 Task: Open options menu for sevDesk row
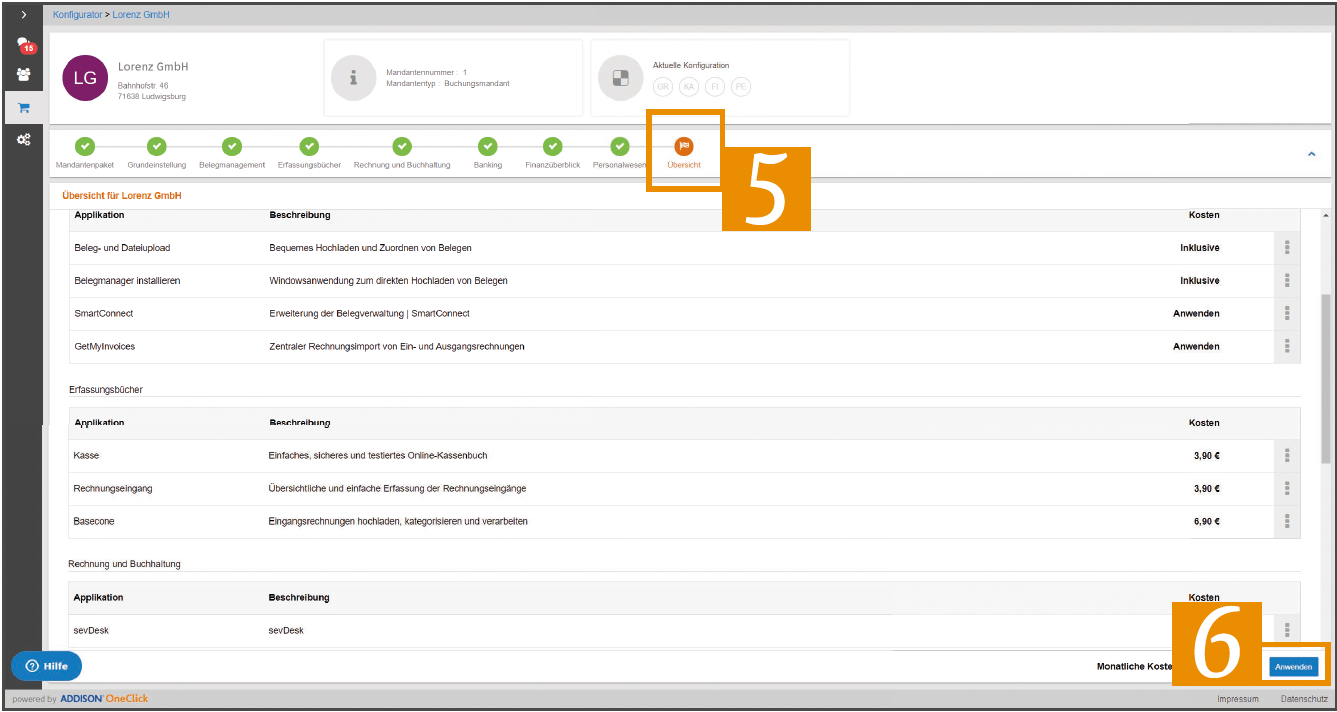pyautogui.click(x=1287, y=630)
